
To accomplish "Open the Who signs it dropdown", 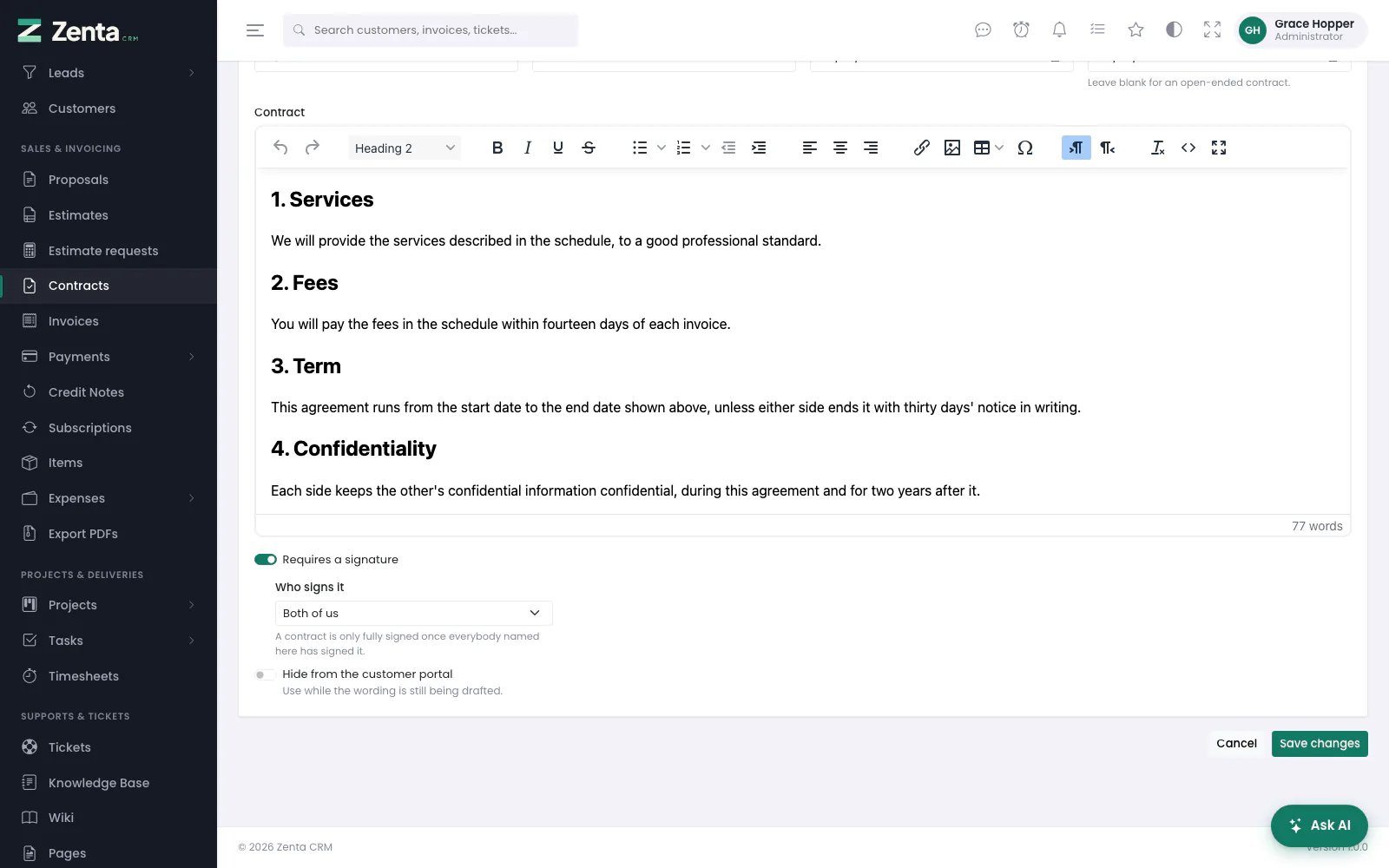I will (x=413, y=613).
